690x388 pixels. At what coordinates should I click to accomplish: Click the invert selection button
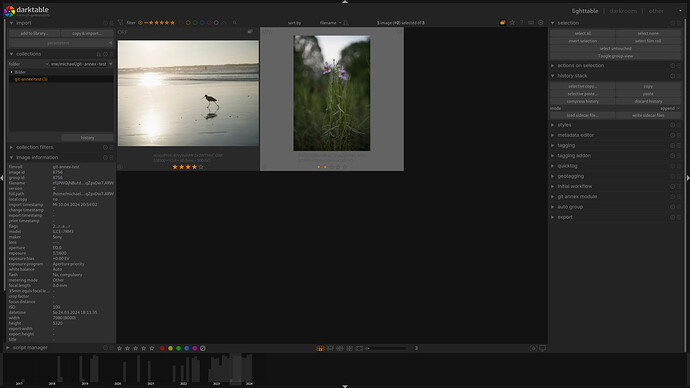click(583, 41)
